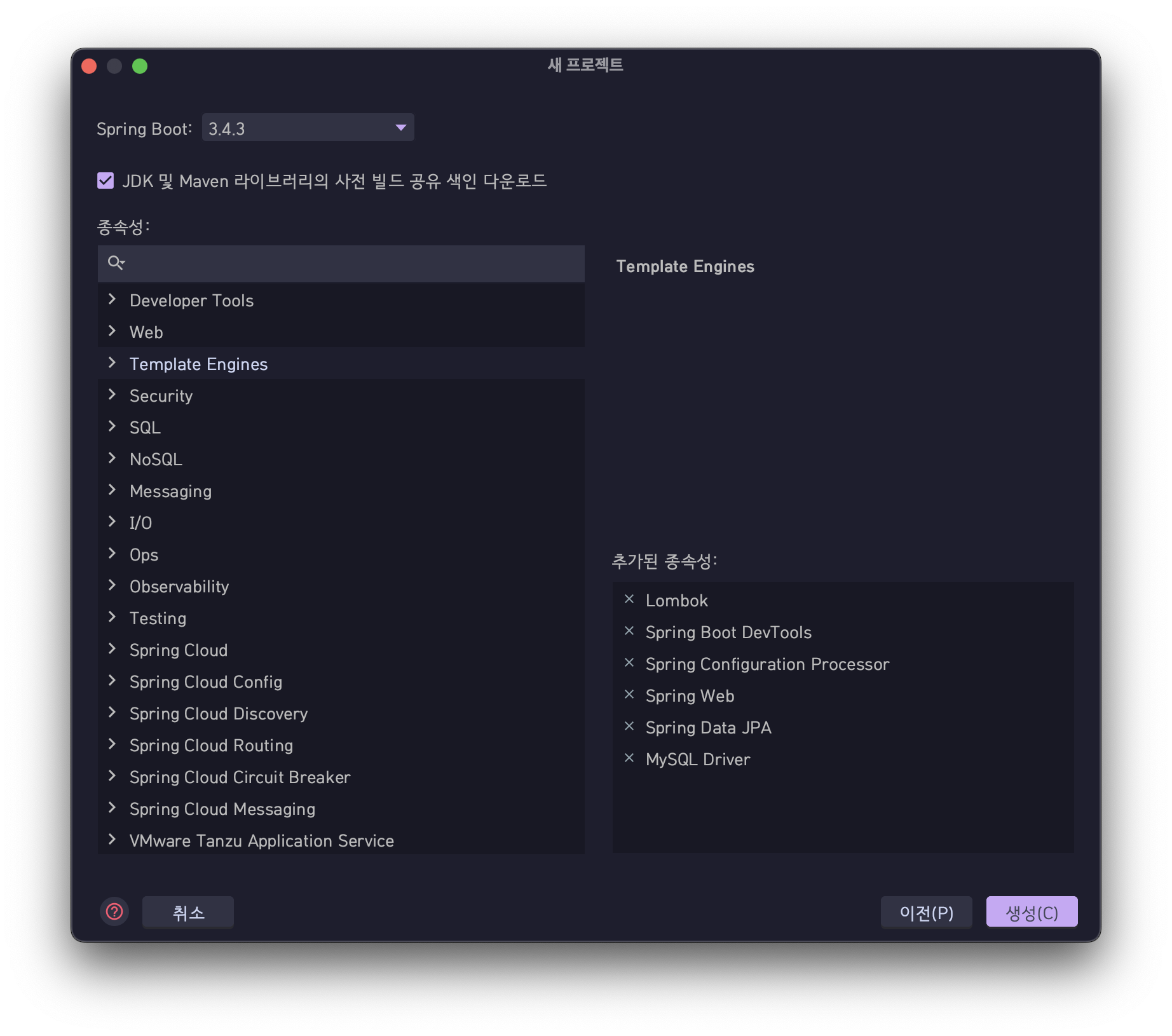Image resolution: width=1172 pixels, height=1036 pixels.
Task: Remove Spring Data JPA dependency
Action: click(x=629, y=726)
